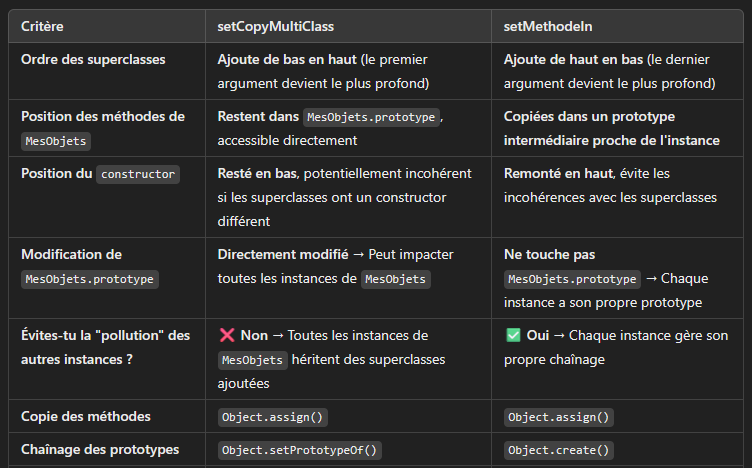Click MesObjets.prototype under Modification de
Viewport: 752px width, 468px height.
click(x=90, y=279)
